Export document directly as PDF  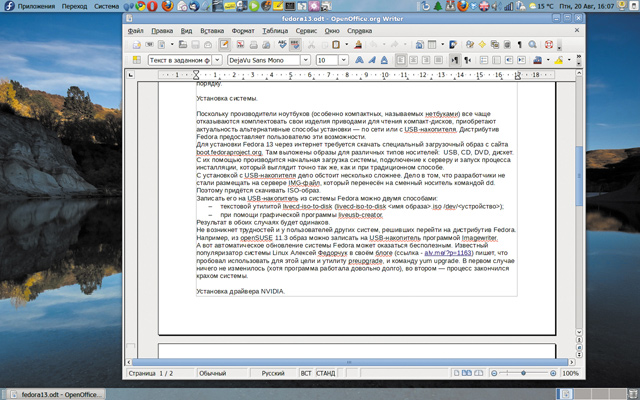[241, 45]
